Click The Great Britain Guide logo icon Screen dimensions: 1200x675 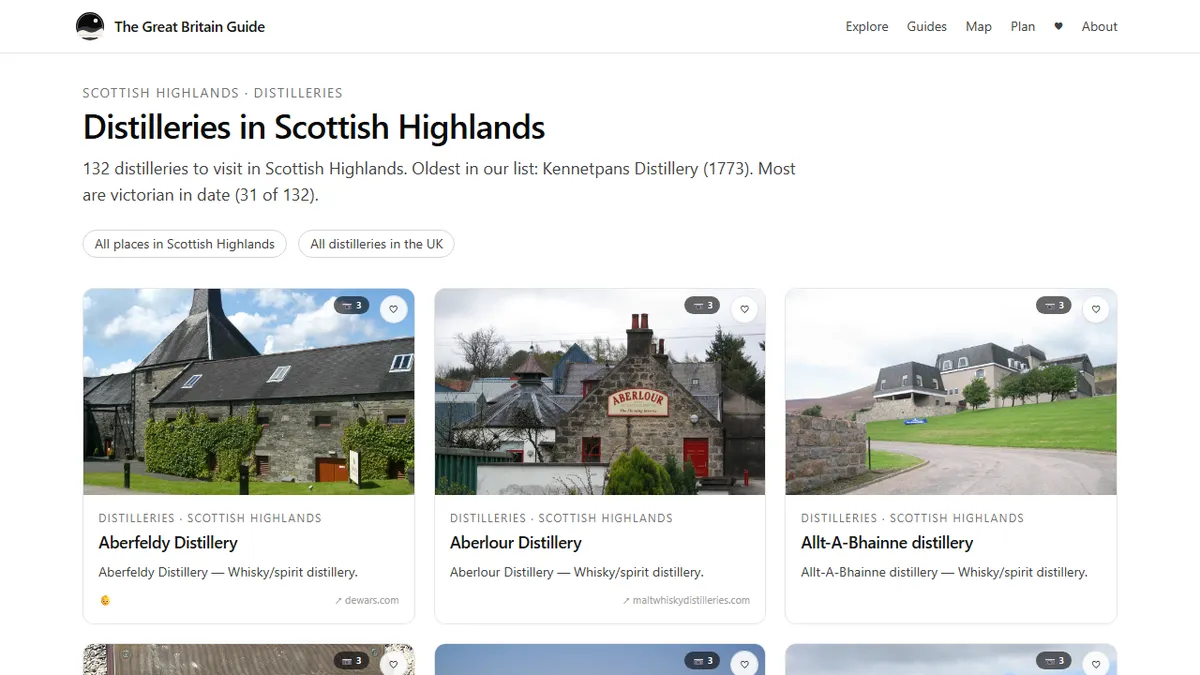coord(90,26)
